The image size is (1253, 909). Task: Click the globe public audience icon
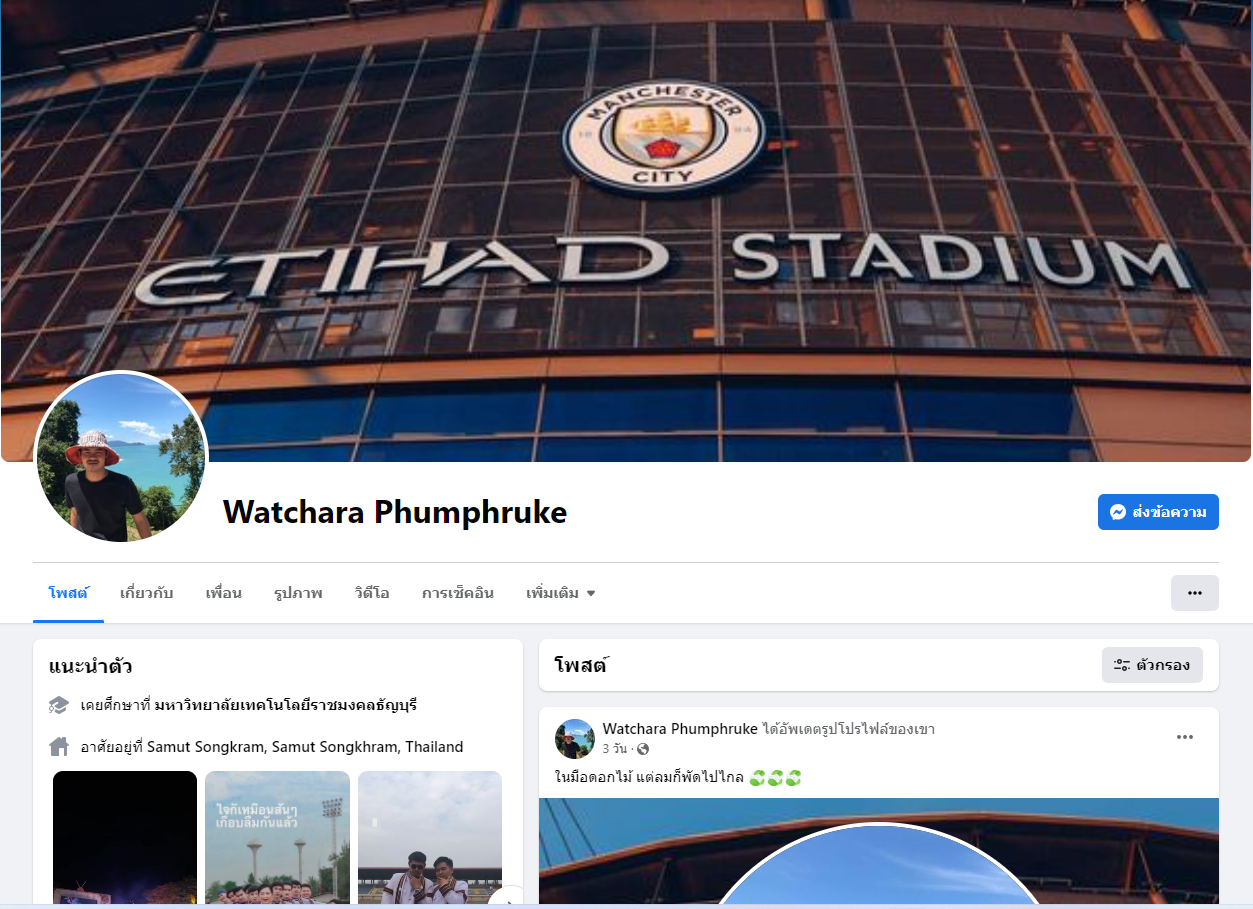coord(643,749)
